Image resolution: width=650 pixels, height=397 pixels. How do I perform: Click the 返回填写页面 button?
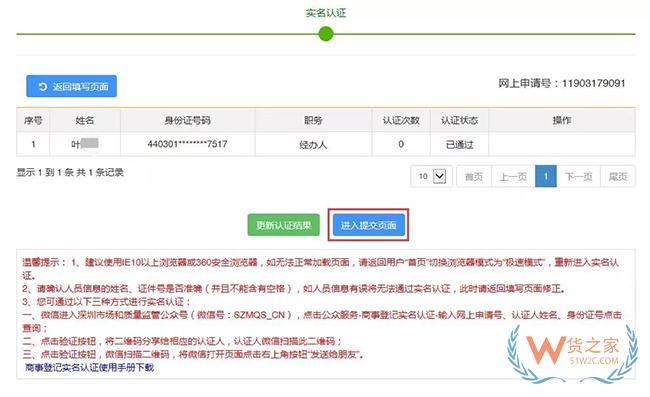(x=71, y=86)
